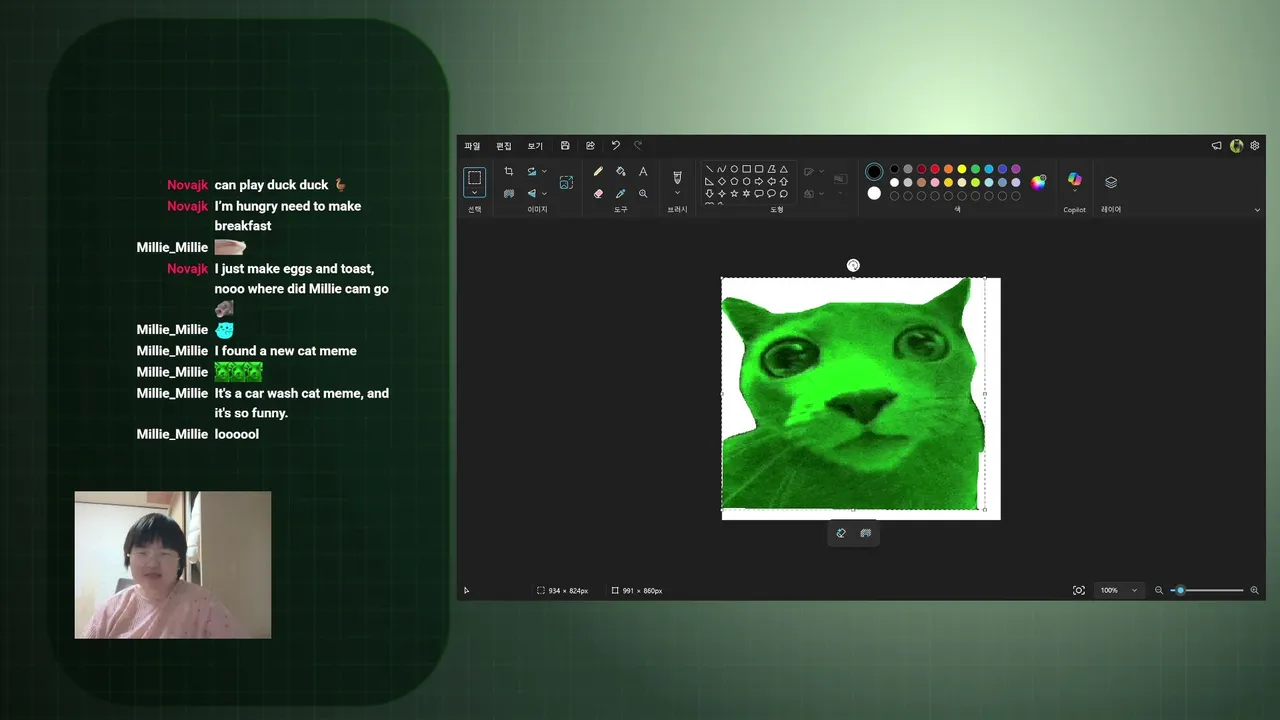Image resolution: width=1280 pixels, height=720 pixels.
Task: Select Color 2 secondary white swatch
Action: pos(874,193)
